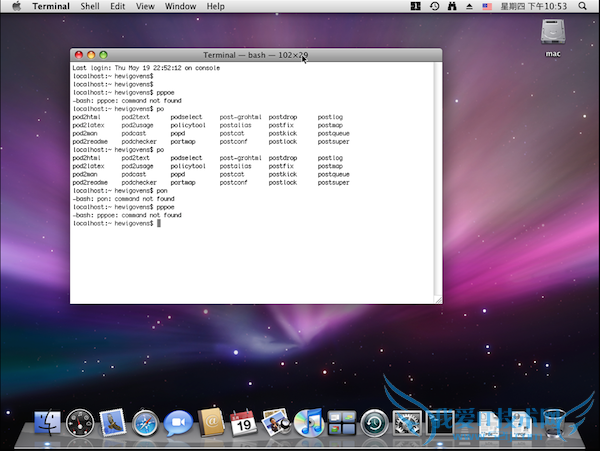Open the Apple menu
This screenshot has width=600, height=451.
(x=16, y=6)
